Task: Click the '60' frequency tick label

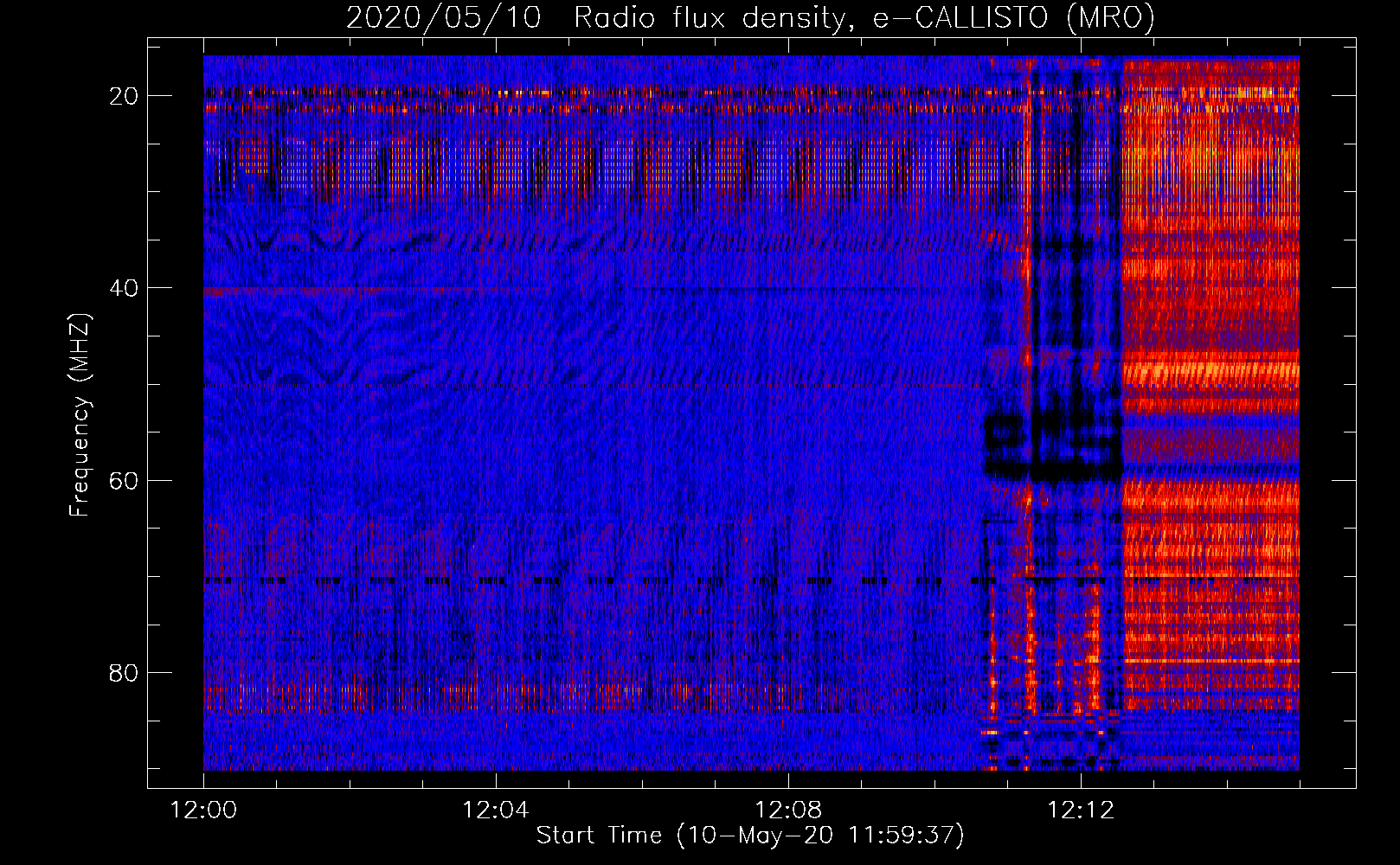Action: [125, 480]
